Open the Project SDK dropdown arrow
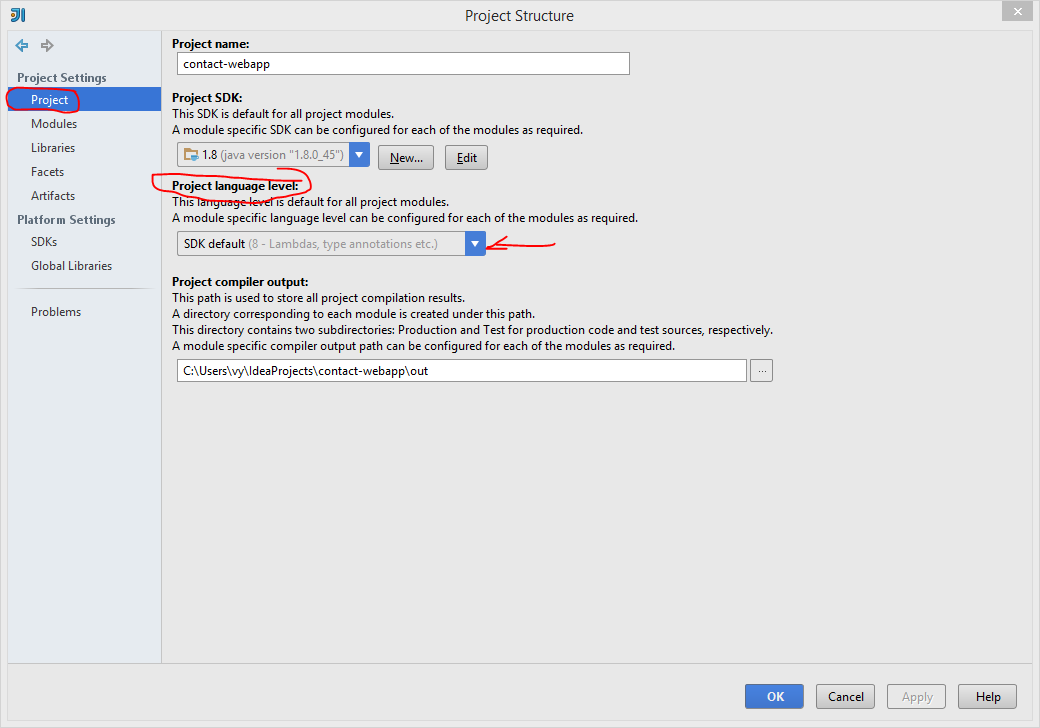Image resolution: width=1040 pixels, height=728 pixels. pyautogui.click(x=359, y=154)
